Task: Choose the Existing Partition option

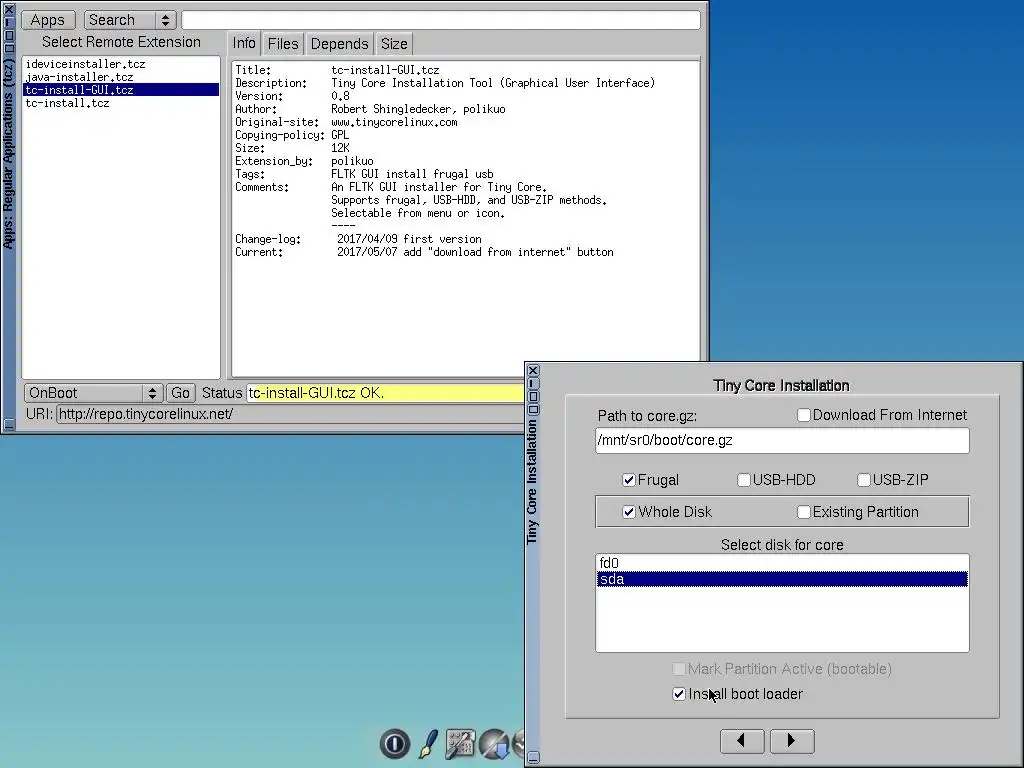Action: pyautogui.click(x=804, y=512)
